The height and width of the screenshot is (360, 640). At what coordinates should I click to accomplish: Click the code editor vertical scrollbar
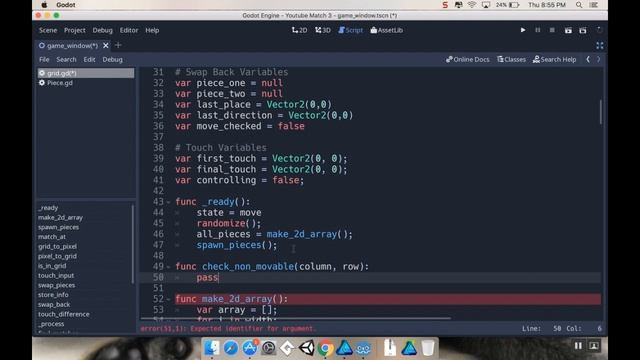[x=600, y=112]
